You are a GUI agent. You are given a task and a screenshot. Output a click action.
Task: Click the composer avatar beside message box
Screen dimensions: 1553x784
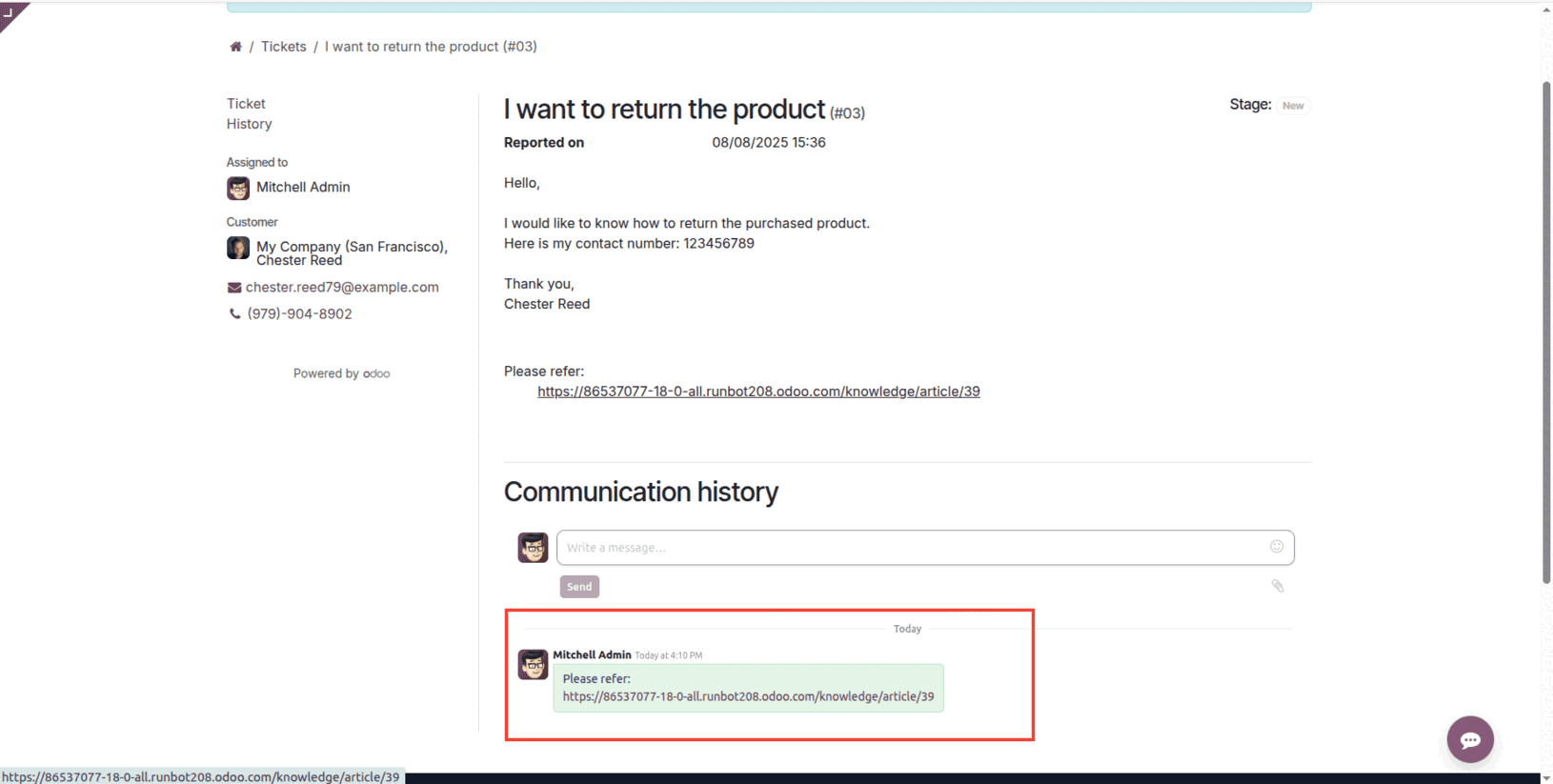[533, 548]
